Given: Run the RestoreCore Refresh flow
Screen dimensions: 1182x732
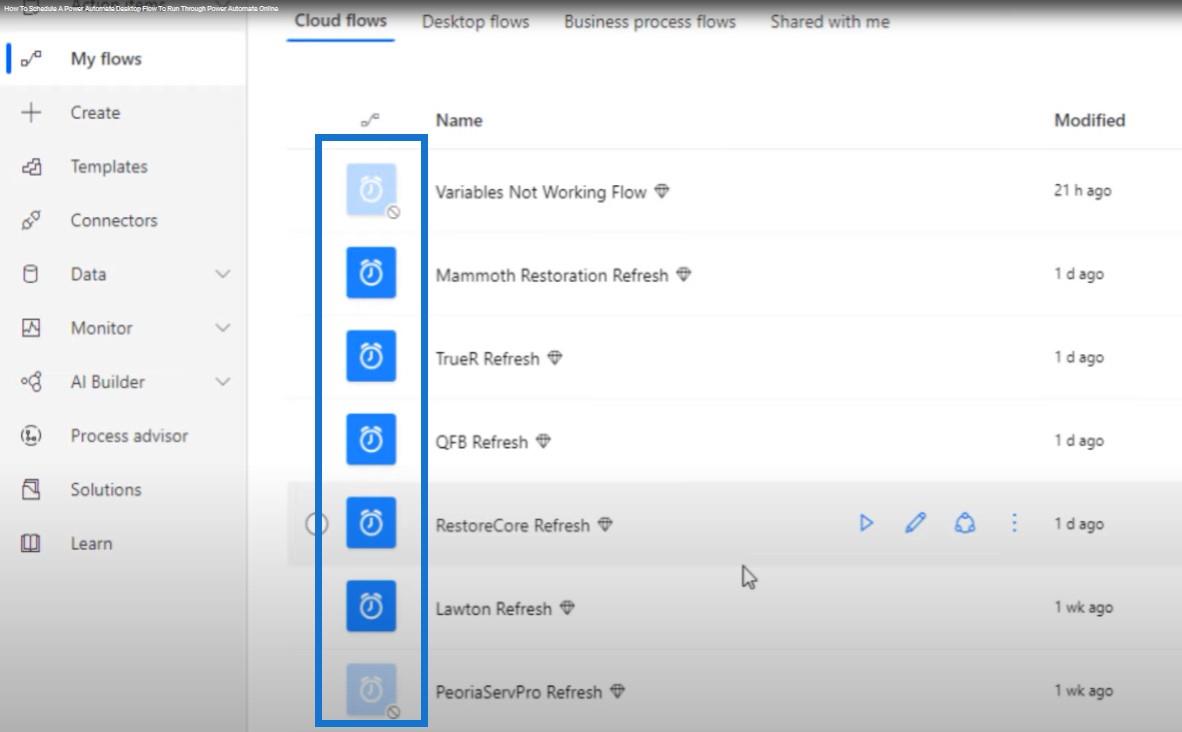Looking at the screenshot, I should pyautogui.click(x=866, y=523).
